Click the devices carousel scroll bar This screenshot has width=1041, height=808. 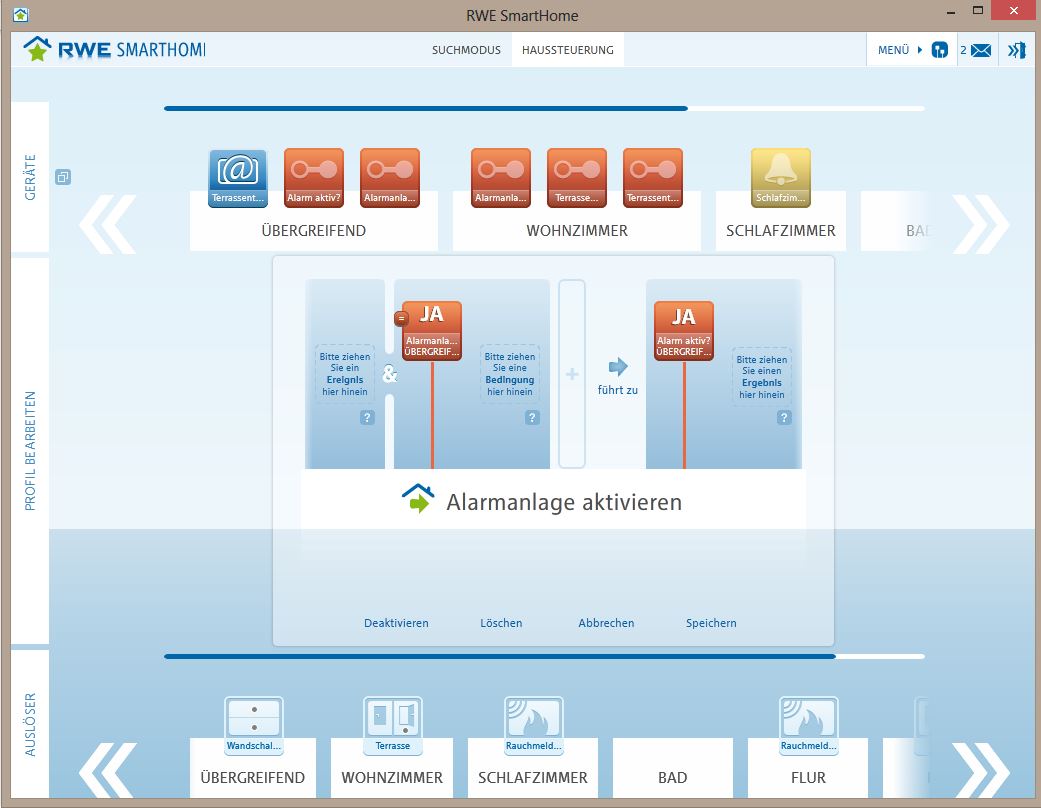tap(544, 108)
